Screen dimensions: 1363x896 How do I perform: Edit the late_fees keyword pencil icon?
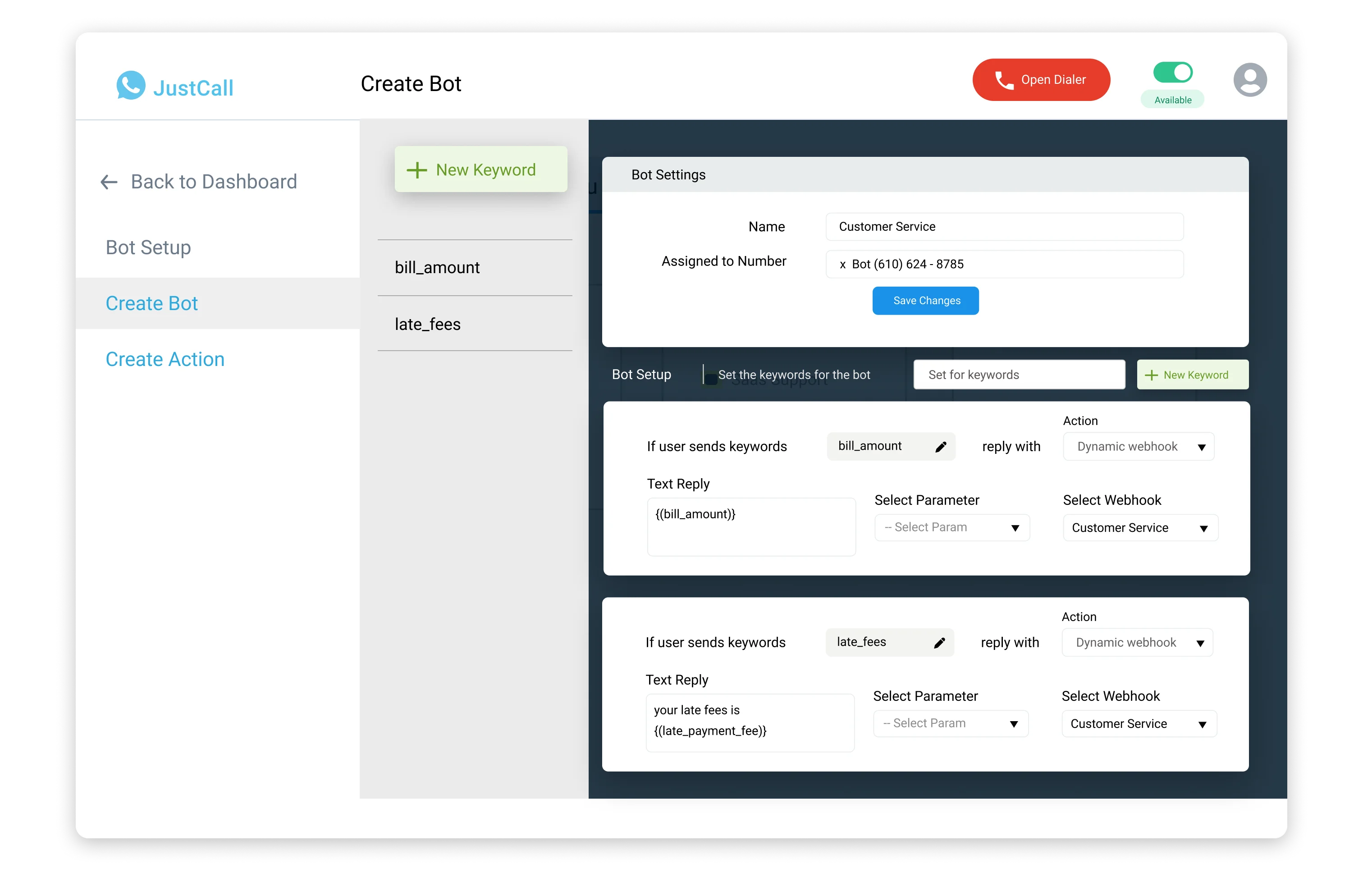coord(939,642)
